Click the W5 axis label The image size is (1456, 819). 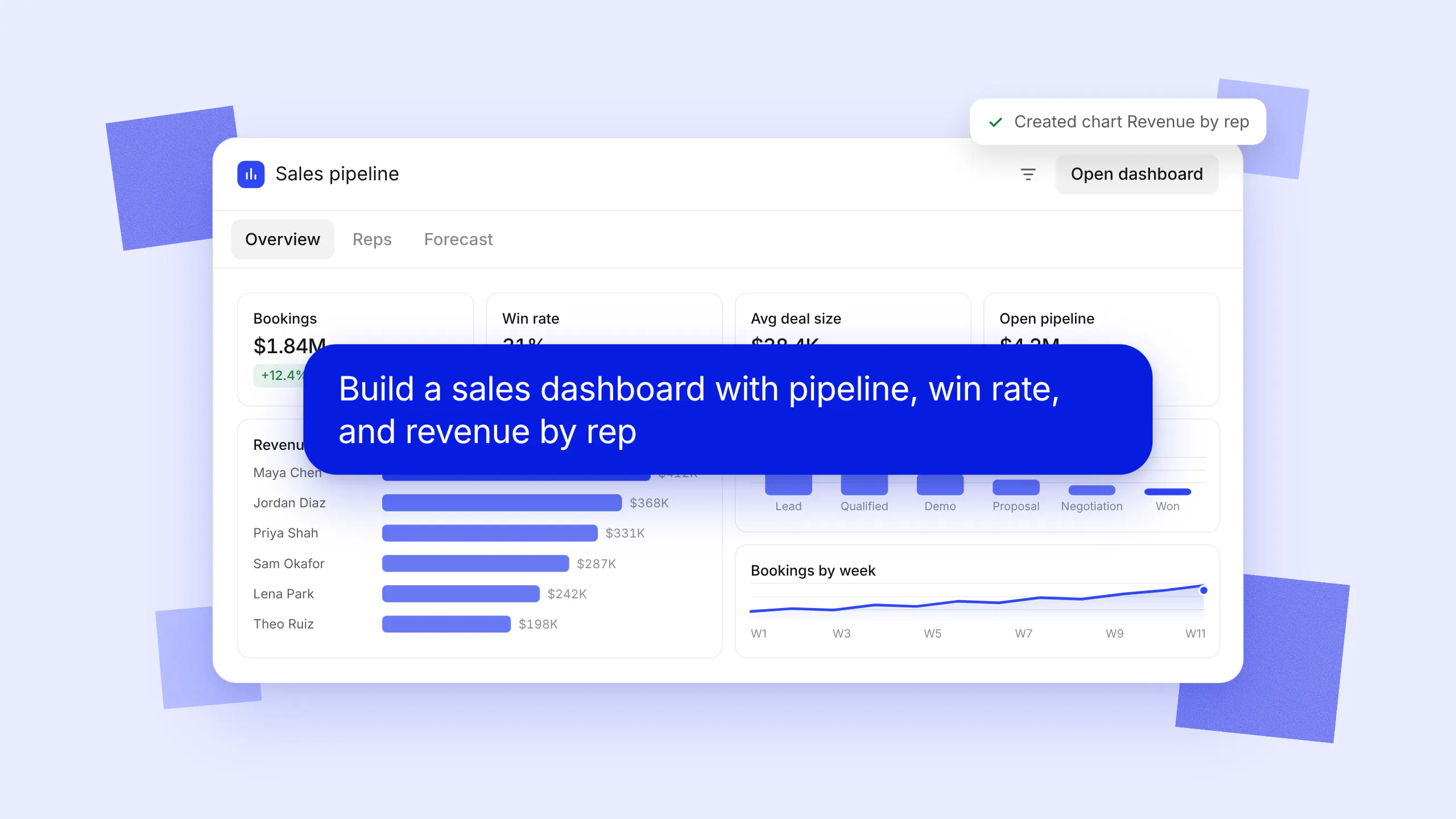(x=932, y=634)
